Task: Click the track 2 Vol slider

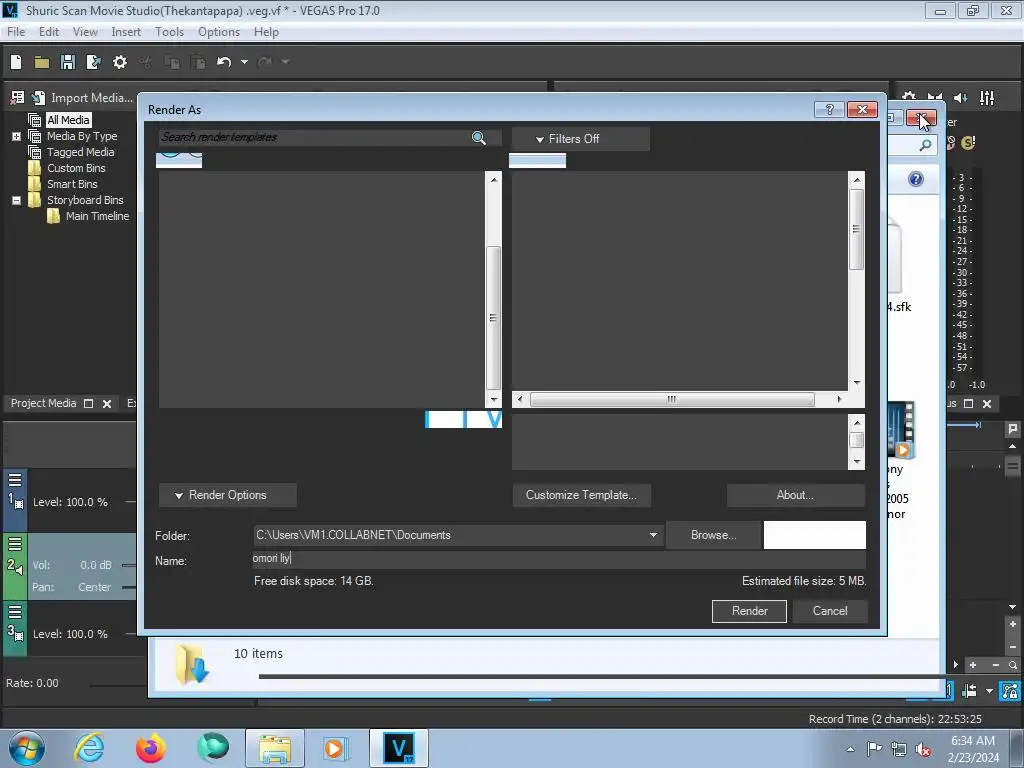Action: coord(129,566)
